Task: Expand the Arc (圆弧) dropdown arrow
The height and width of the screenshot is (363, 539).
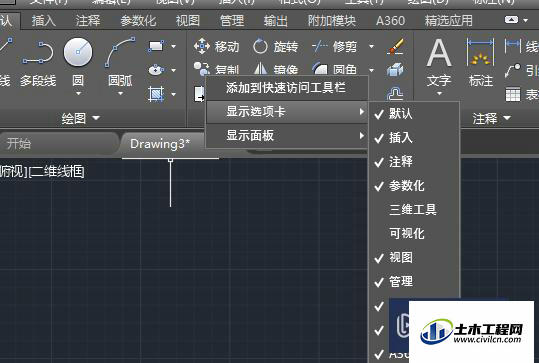Action: coord(120,94)
